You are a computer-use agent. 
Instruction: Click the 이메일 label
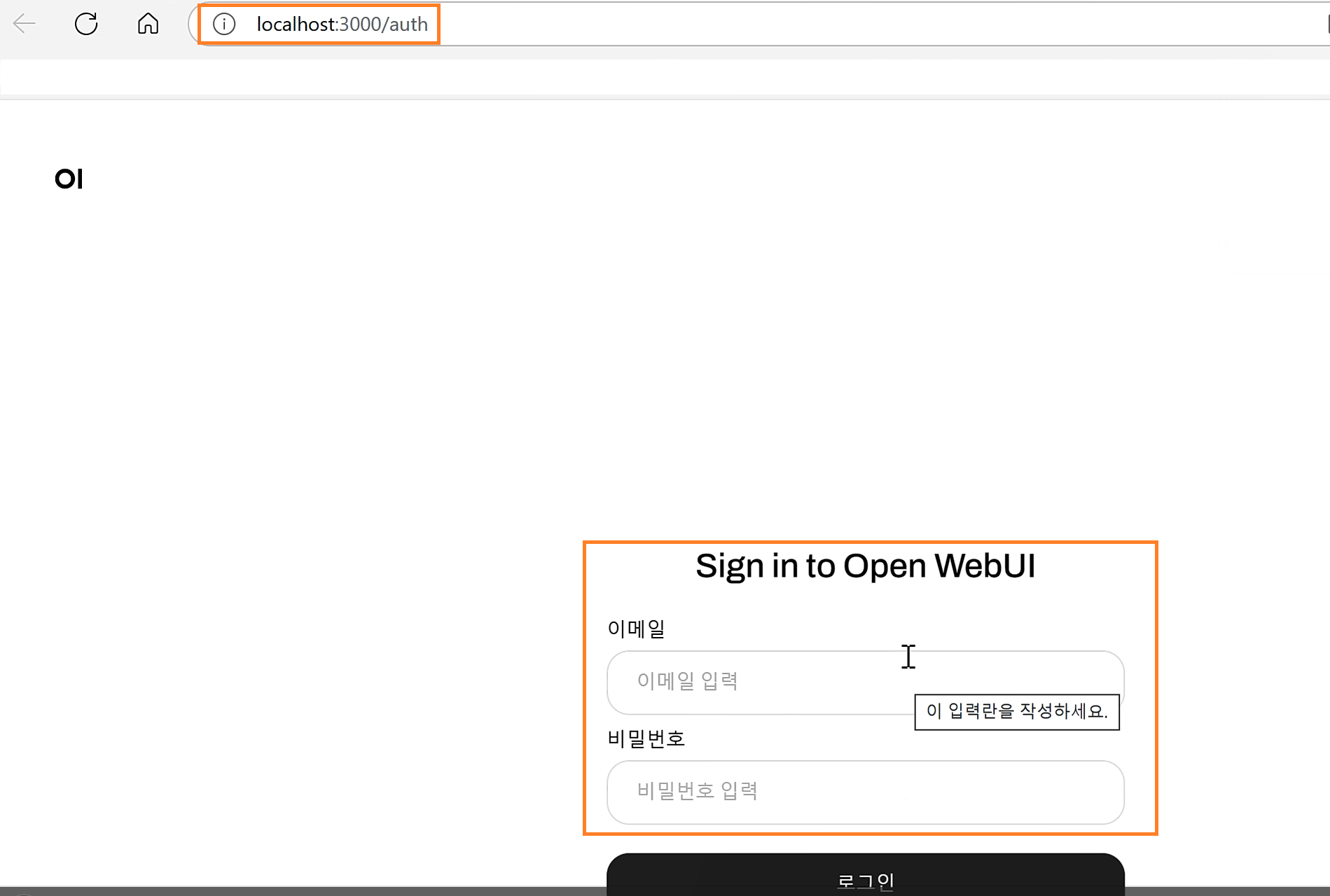636,629
